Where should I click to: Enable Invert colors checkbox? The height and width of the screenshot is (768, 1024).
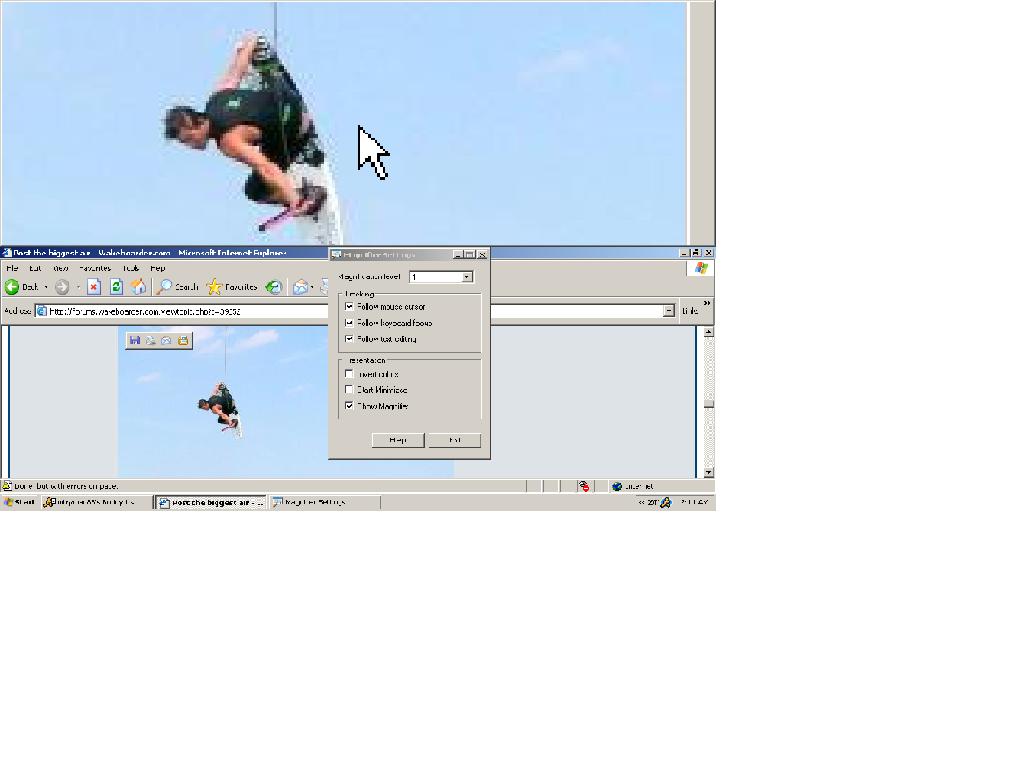click(349, 374)
